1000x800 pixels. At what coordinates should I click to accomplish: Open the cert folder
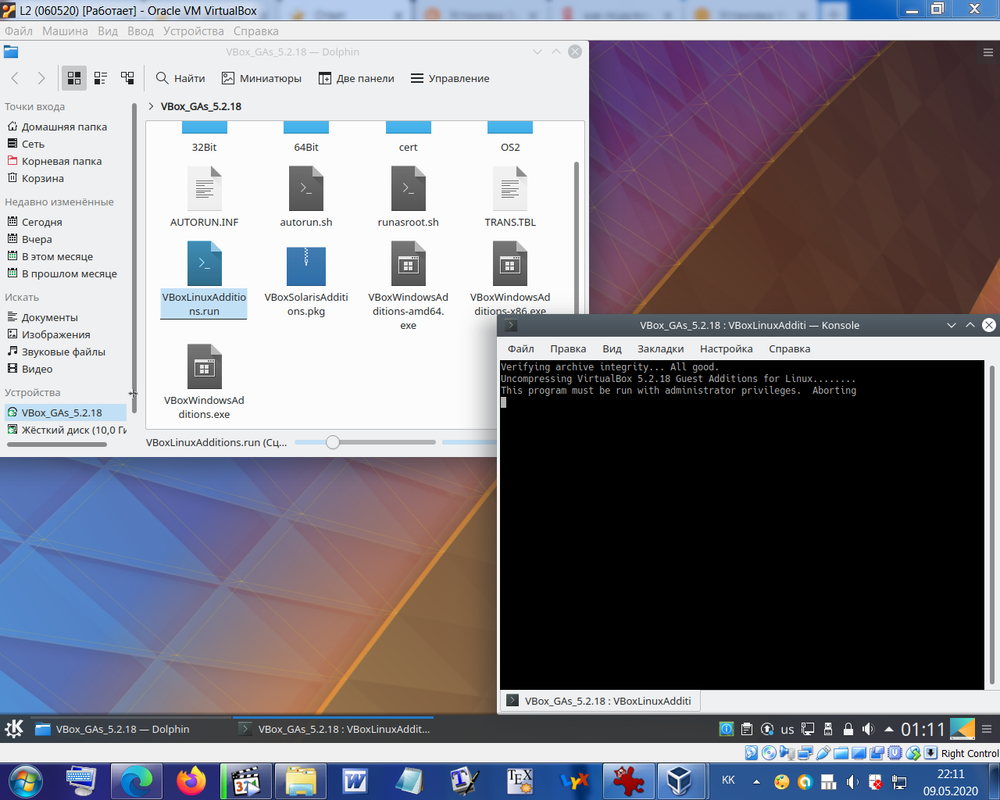pos(408,138)
